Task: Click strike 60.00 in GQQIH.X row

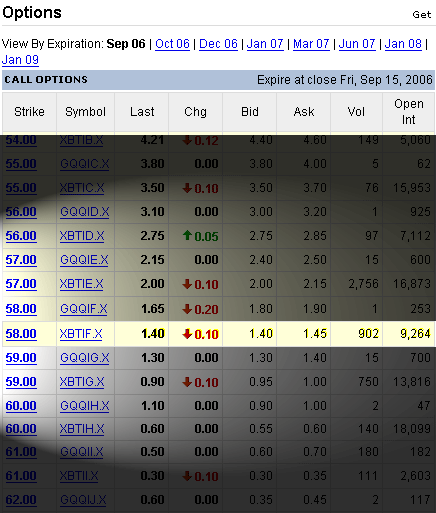Action: [21, 406]
